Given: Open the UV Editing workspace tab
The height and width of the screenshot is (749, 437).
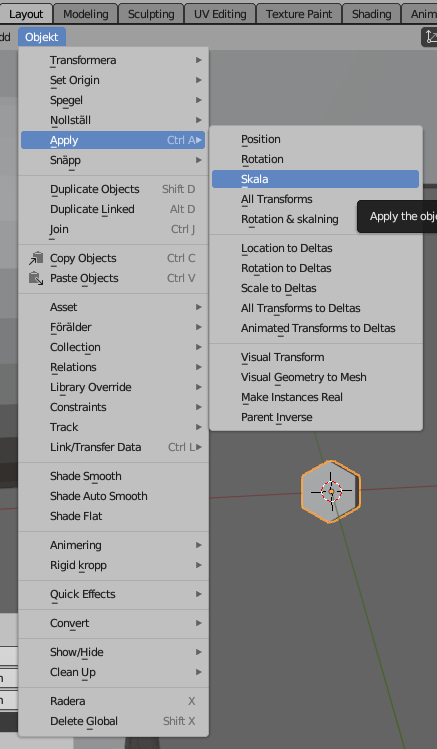Looking at the screenshot, I should tap(220, 14).
